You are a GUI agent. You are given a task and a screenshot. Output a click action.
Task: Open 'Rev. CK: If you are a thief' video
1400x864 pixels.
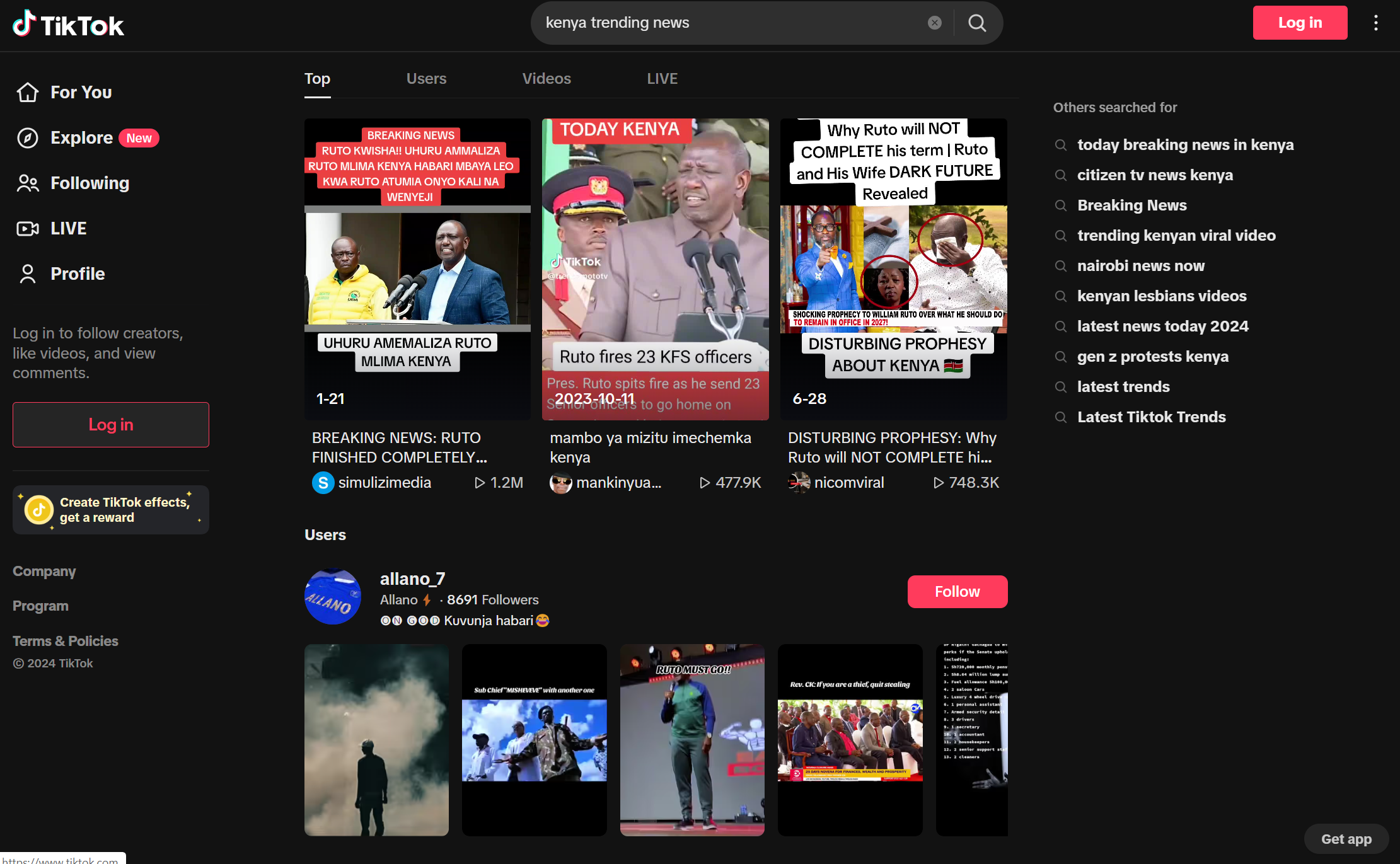(850, 740)
